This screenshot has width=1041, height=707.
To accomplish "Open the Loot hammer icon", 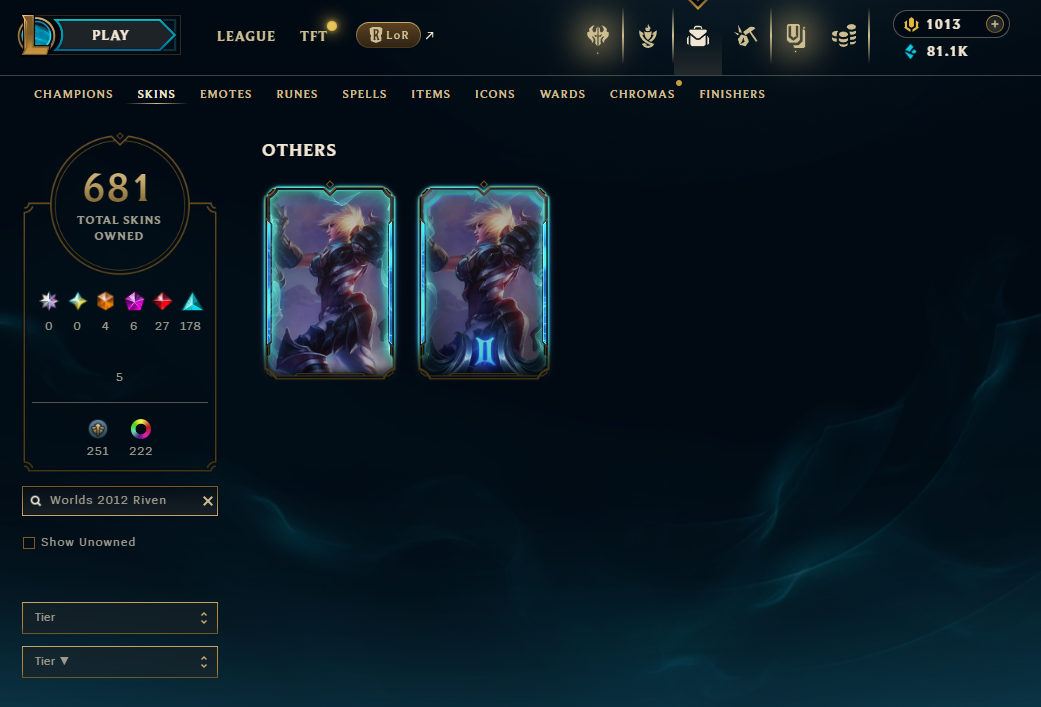I will click(746, 36).
